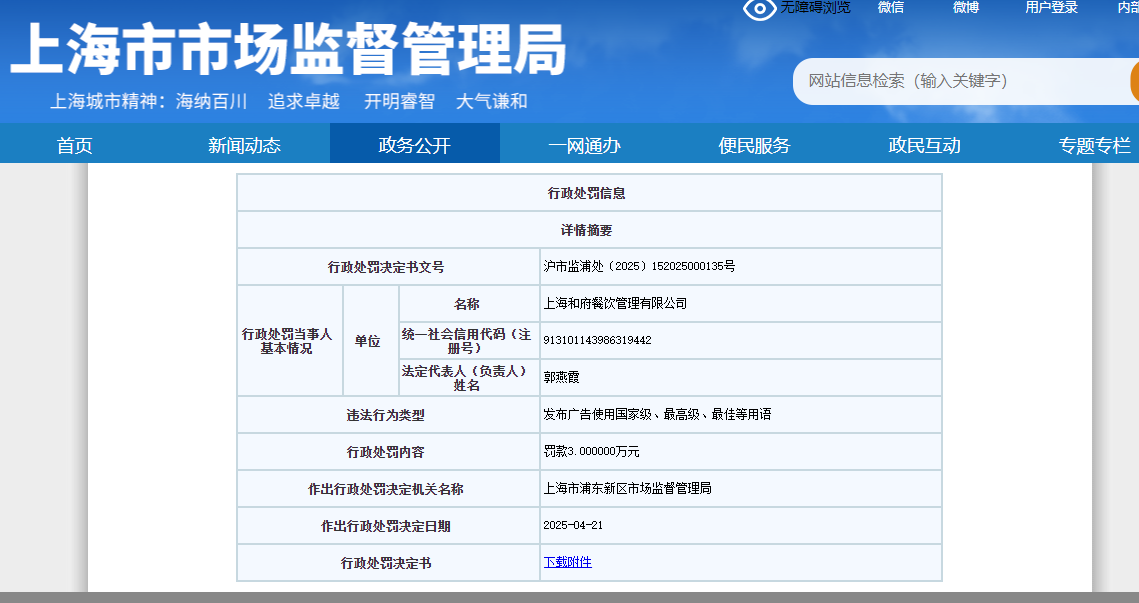Click the decision date 2025-04-21
Viewport: 1139px width, 603px height.
[573, 525]
